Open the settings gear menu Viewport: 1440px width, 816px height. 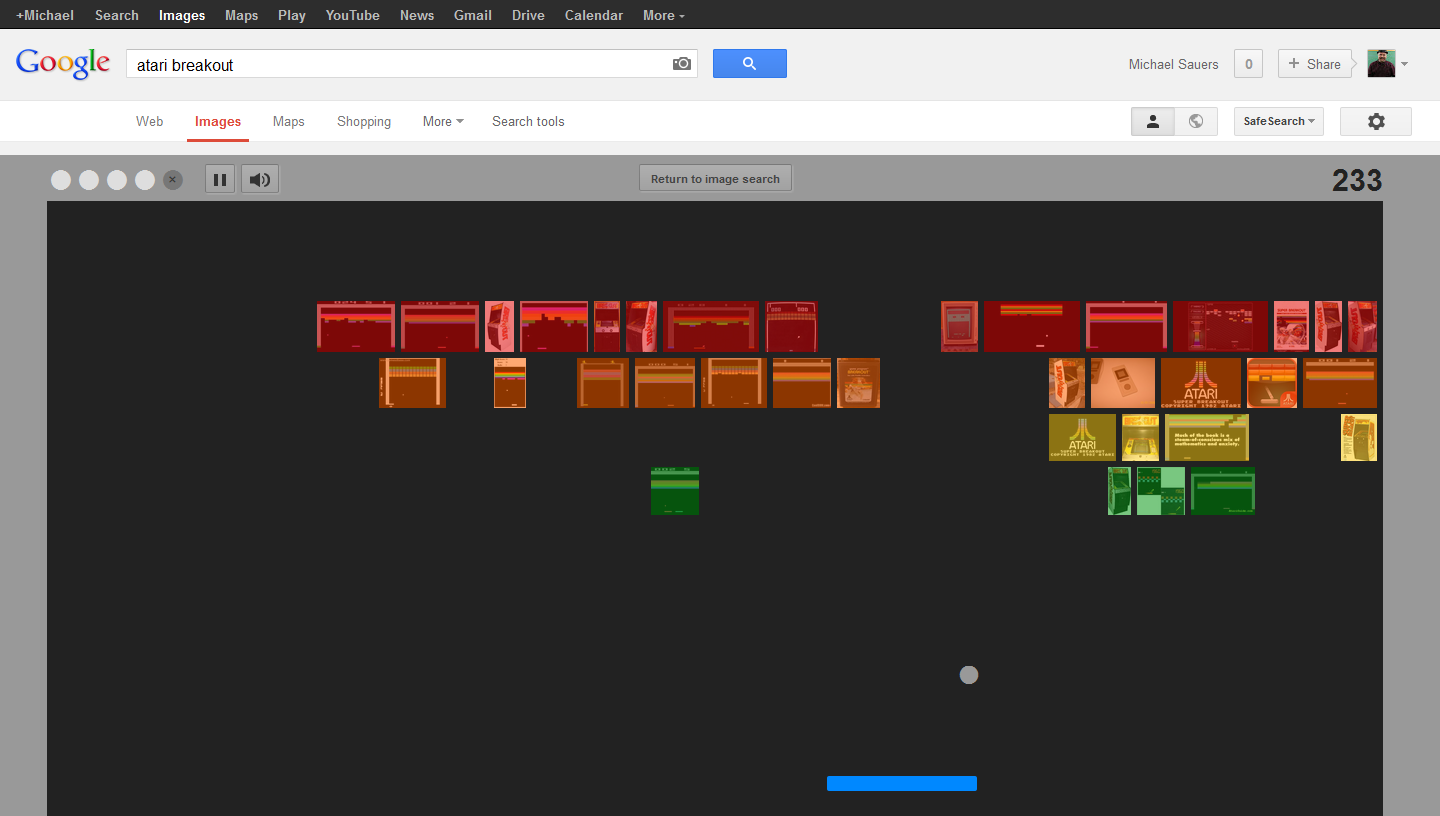(x=1376, y=121)
